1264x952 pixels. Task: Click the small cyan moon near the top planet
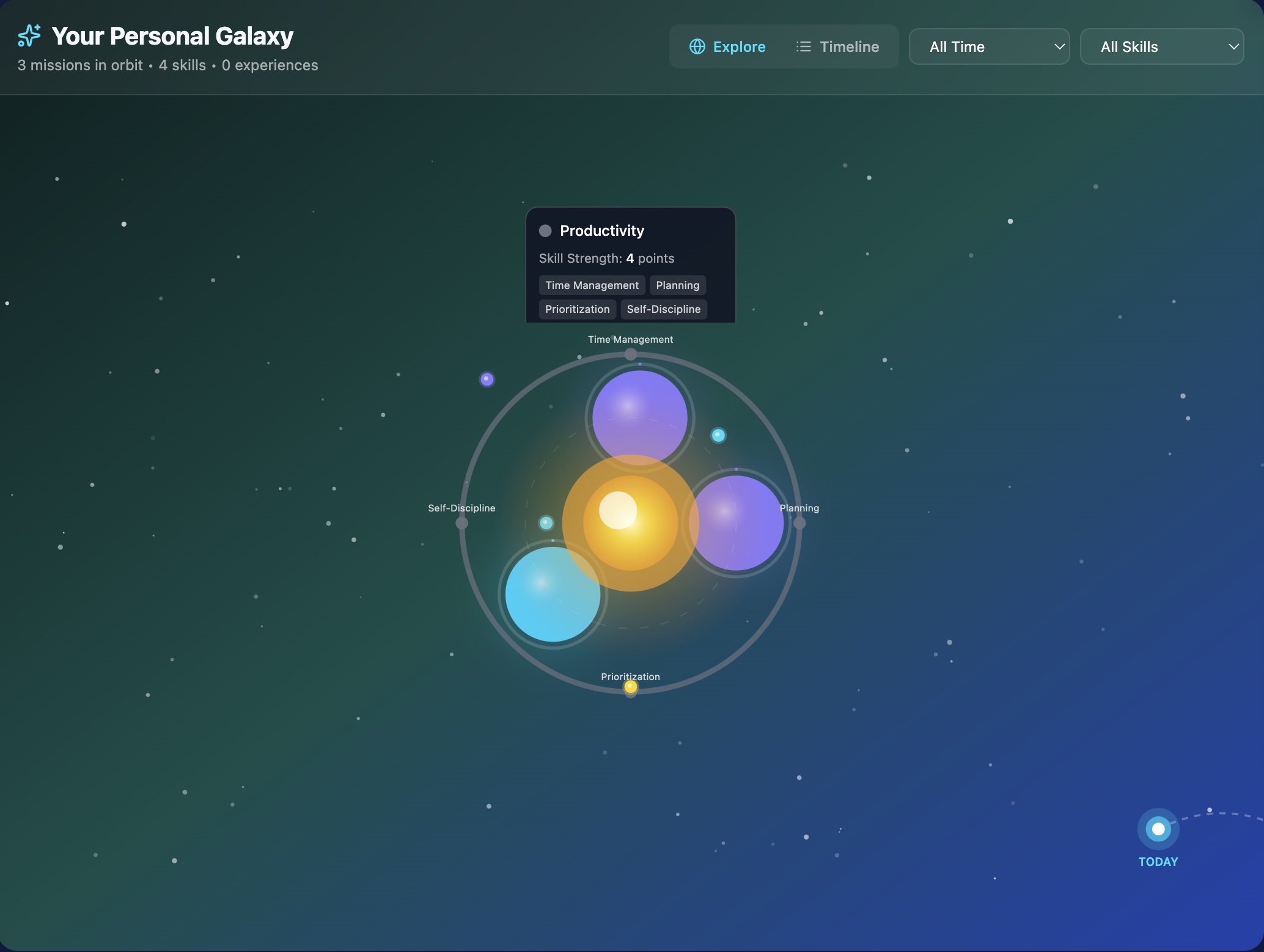coord(718,435)
